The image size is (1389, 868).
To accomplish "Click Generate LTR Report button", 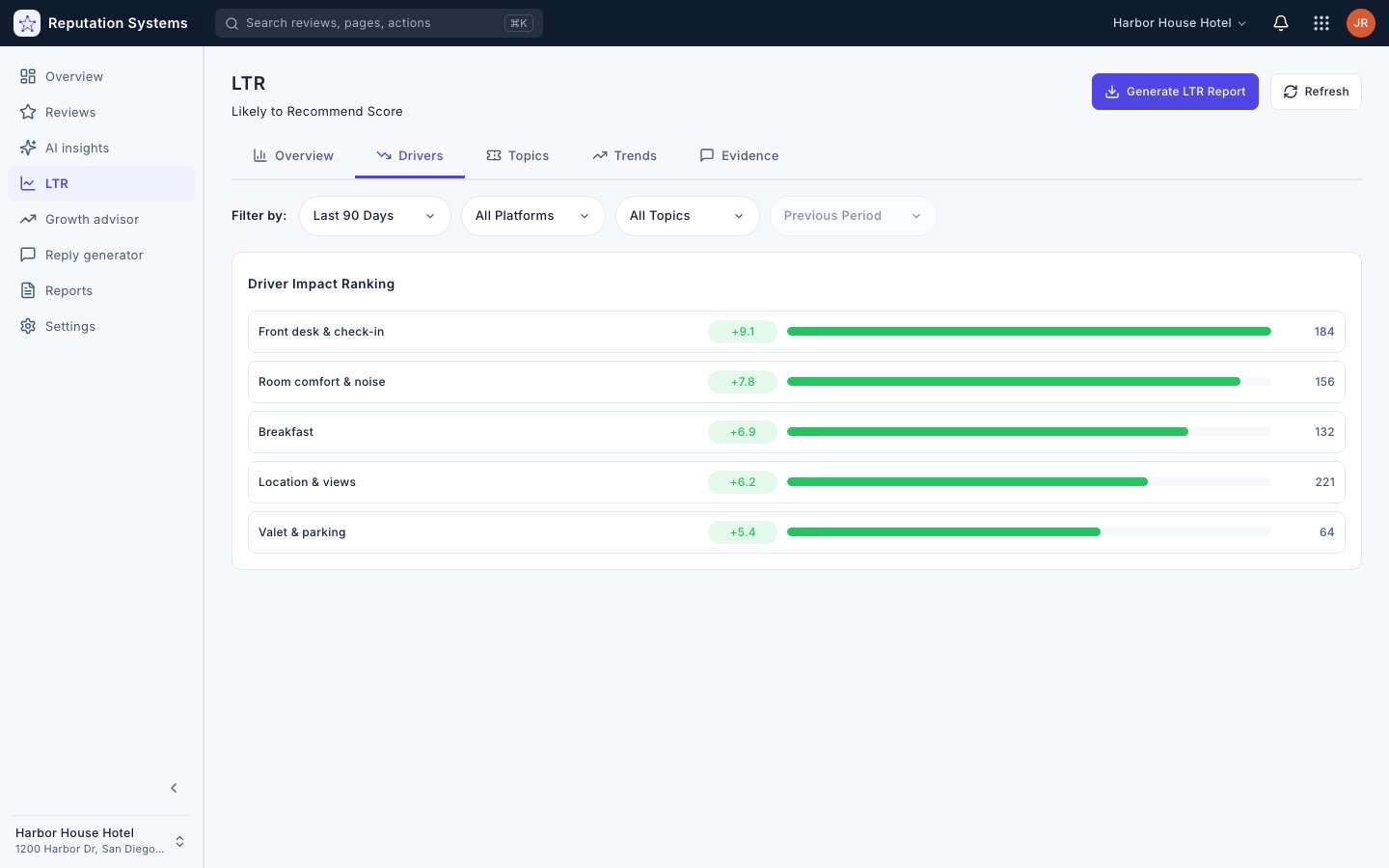I will 1175,92.
